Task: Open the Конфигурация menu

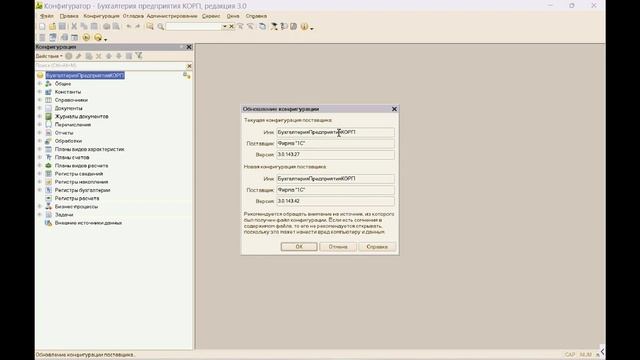Action: coord(101,16)
